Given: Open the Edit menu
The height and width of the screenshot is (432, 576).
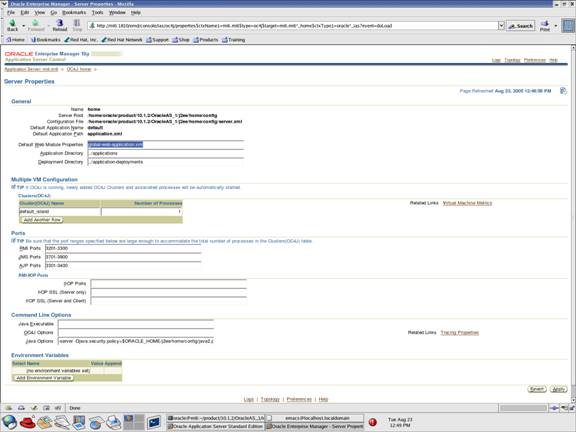Looking at the screenshot, I should [25, 12].
